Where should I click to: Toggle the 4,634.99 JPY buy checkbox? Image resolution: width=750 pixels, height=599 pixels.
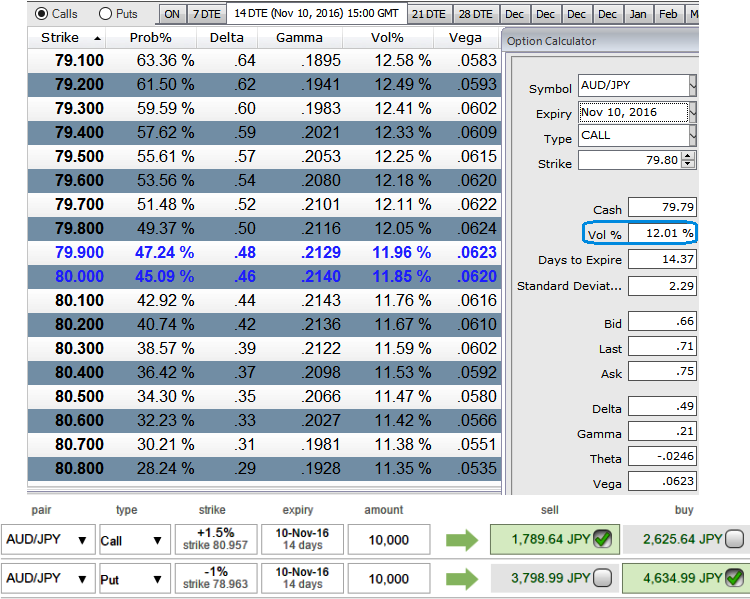[734, 579]
